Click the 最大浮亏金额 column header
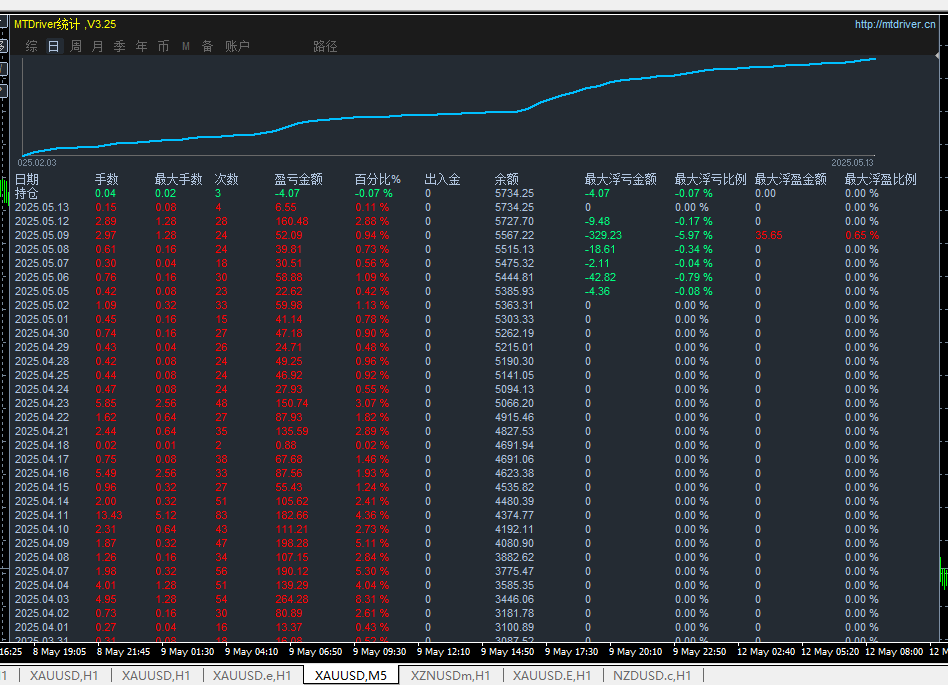 tap(620, 180)
